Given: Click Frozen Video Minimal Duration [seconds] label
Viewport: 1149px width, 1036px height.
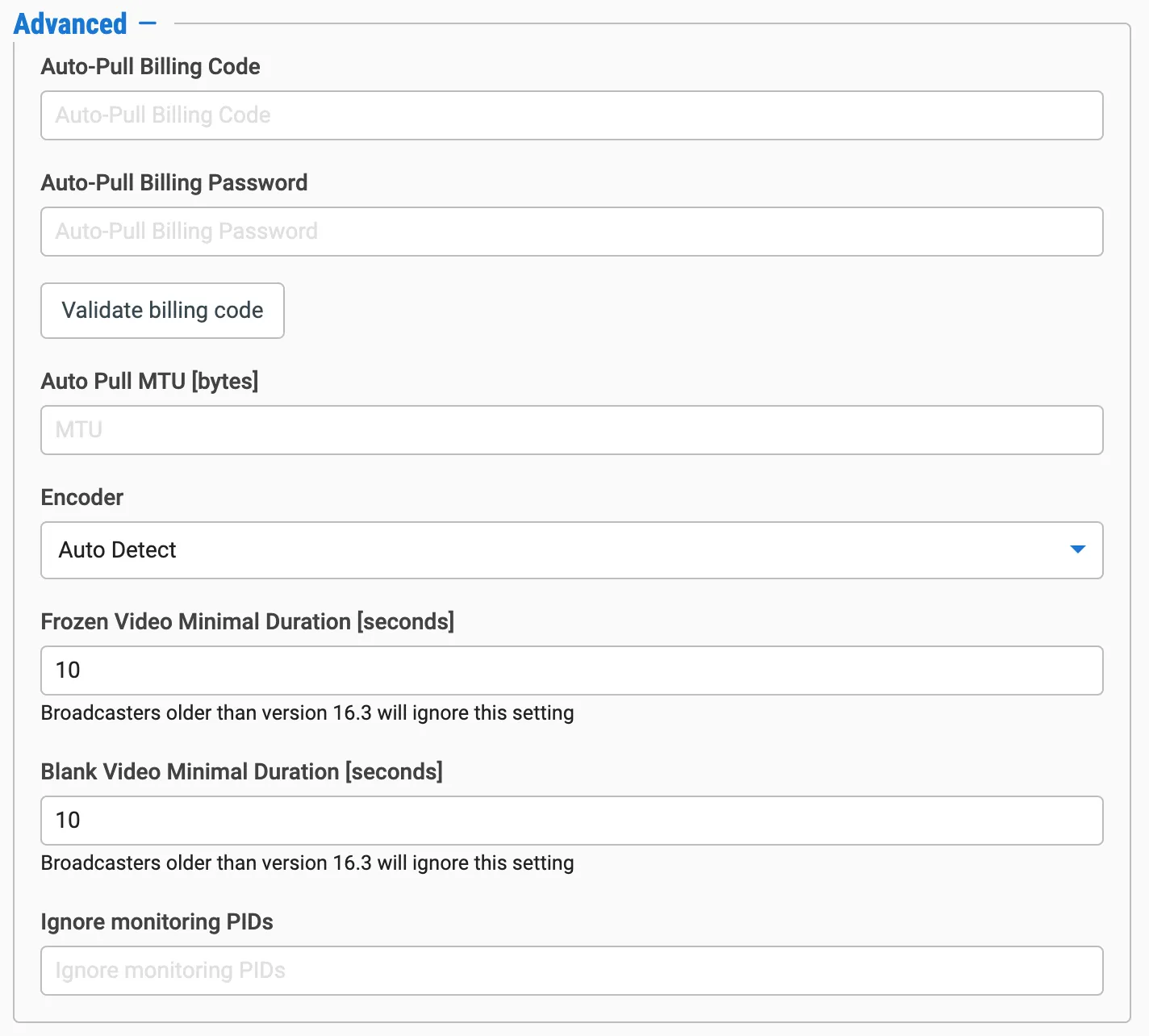Looking at the screenshot, I should (248, 621).
